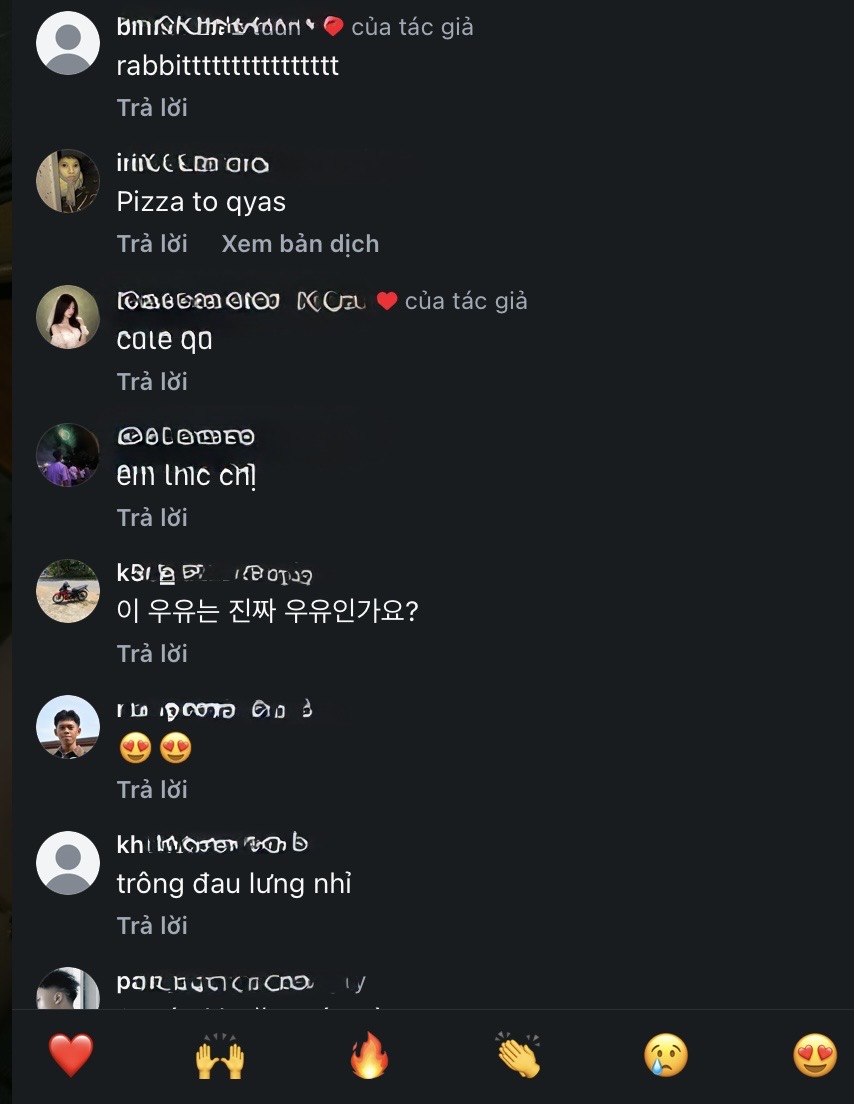
Task: Reply to the heart-eyes emoji comment
Action: click(x=152, y=789)
